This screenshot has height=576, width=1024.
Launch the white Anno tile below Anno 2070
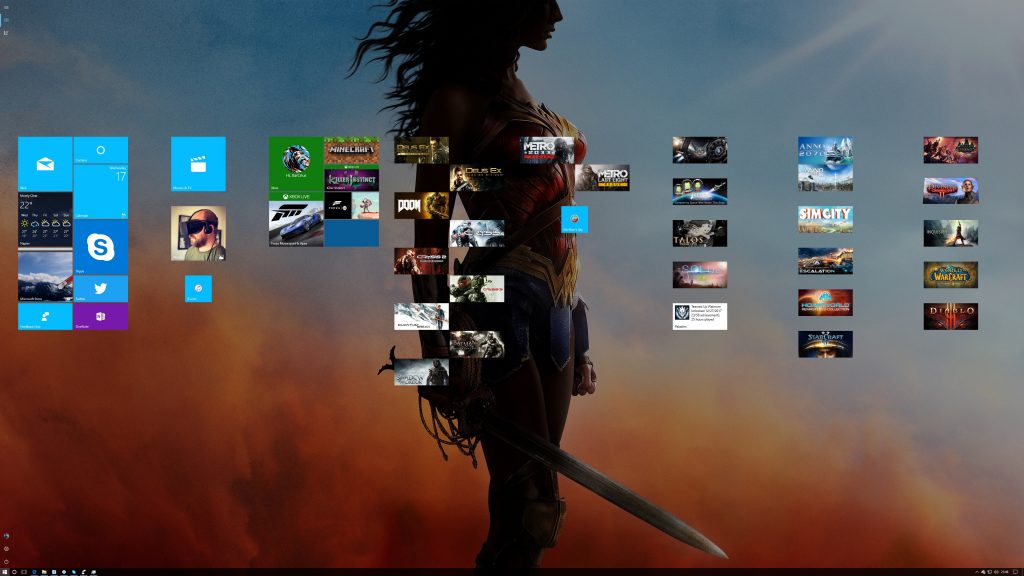(x=825, y=178)
